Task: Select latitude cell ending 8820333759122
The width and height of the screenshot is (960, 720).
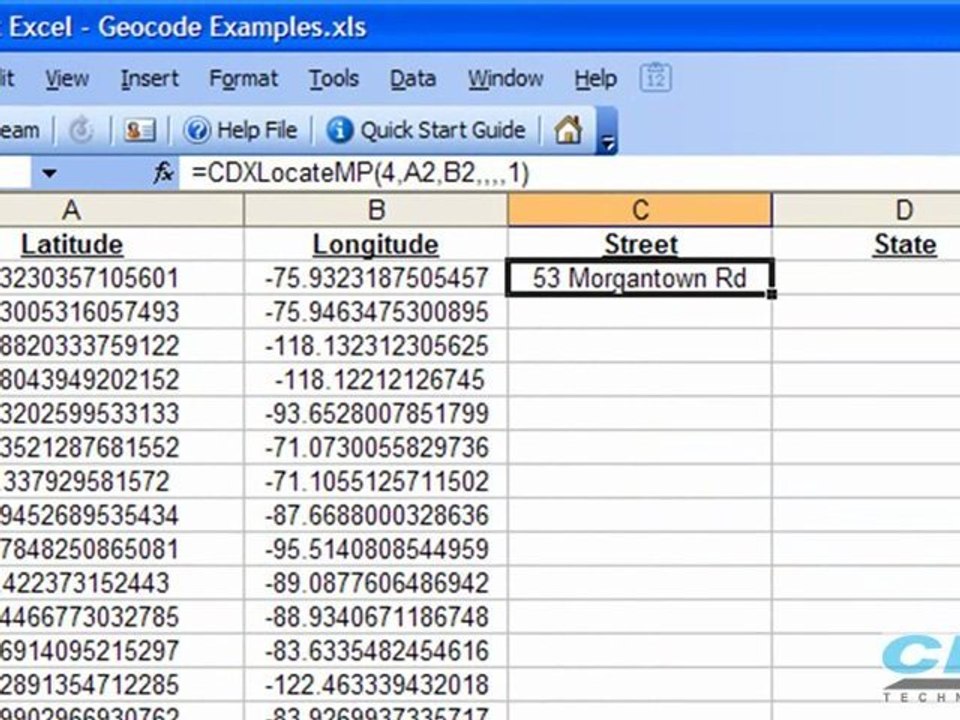Action: point(121,346)
